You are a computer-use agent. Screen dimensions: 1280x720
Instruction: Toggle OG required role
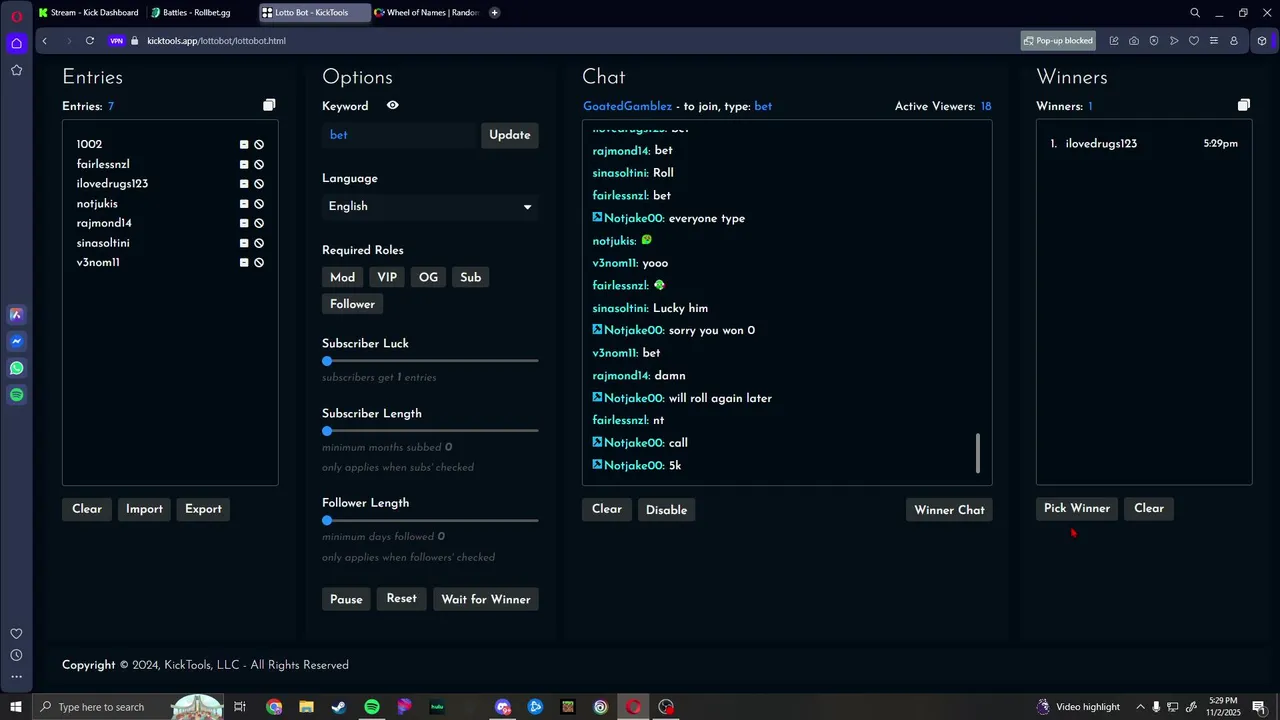click(x=428, y=277)
